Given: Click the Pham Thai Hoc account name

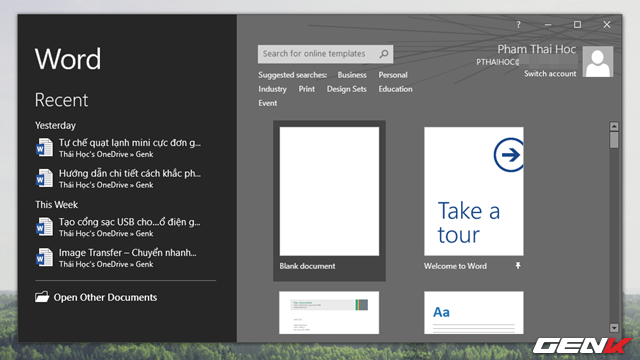Looking at the screenshot, I should coord(536,49).
